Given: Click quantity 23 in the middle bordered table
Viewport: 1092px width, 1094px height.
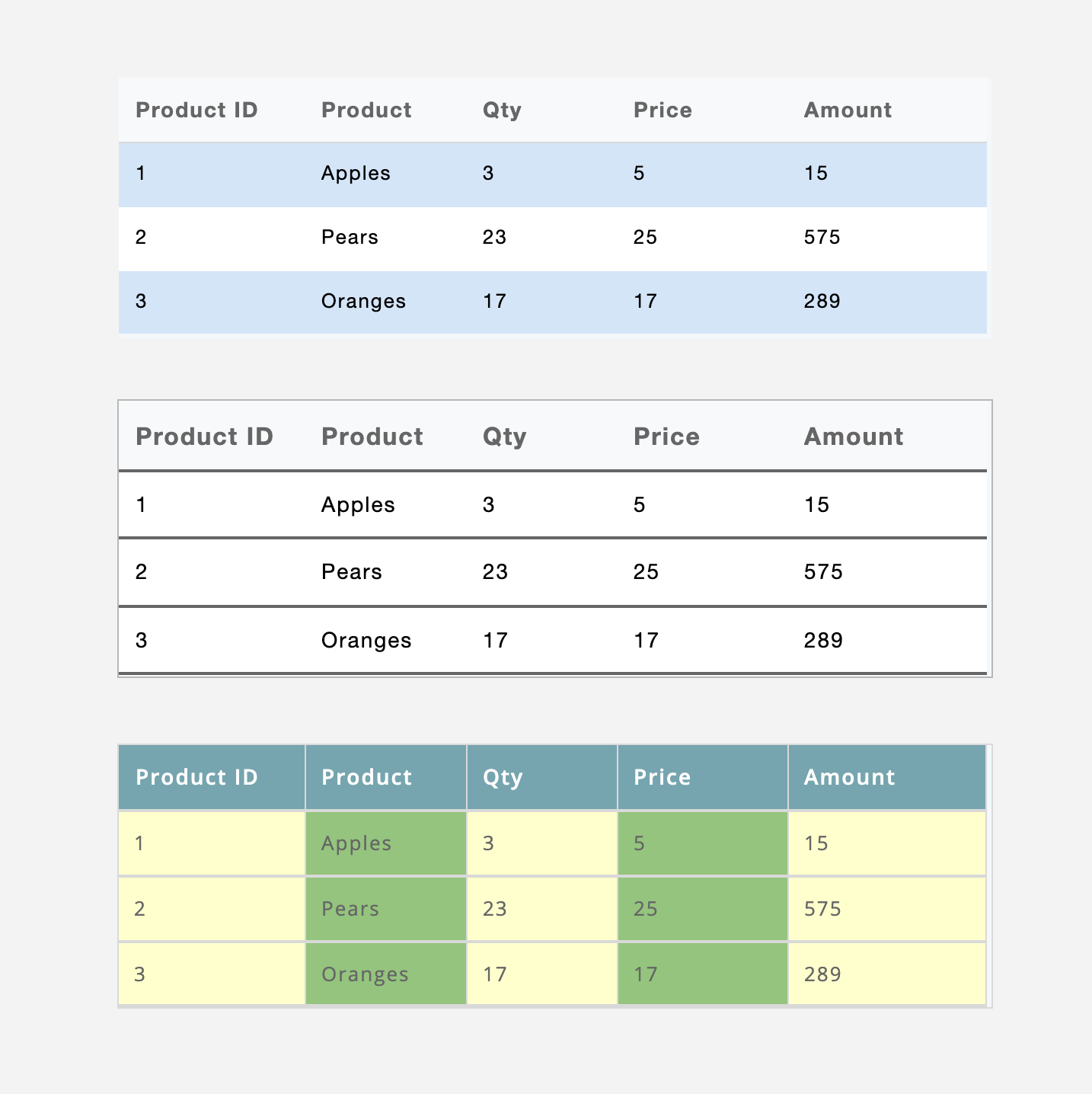Looking at the screenshot, I should tap(495, 572).
